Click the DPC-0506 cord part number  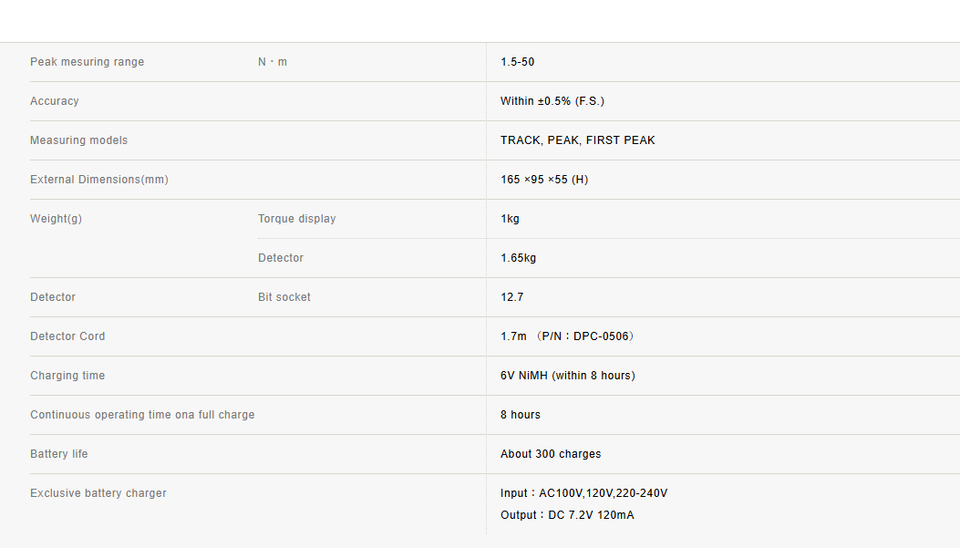pyautogui.click(x=601, y=336)
